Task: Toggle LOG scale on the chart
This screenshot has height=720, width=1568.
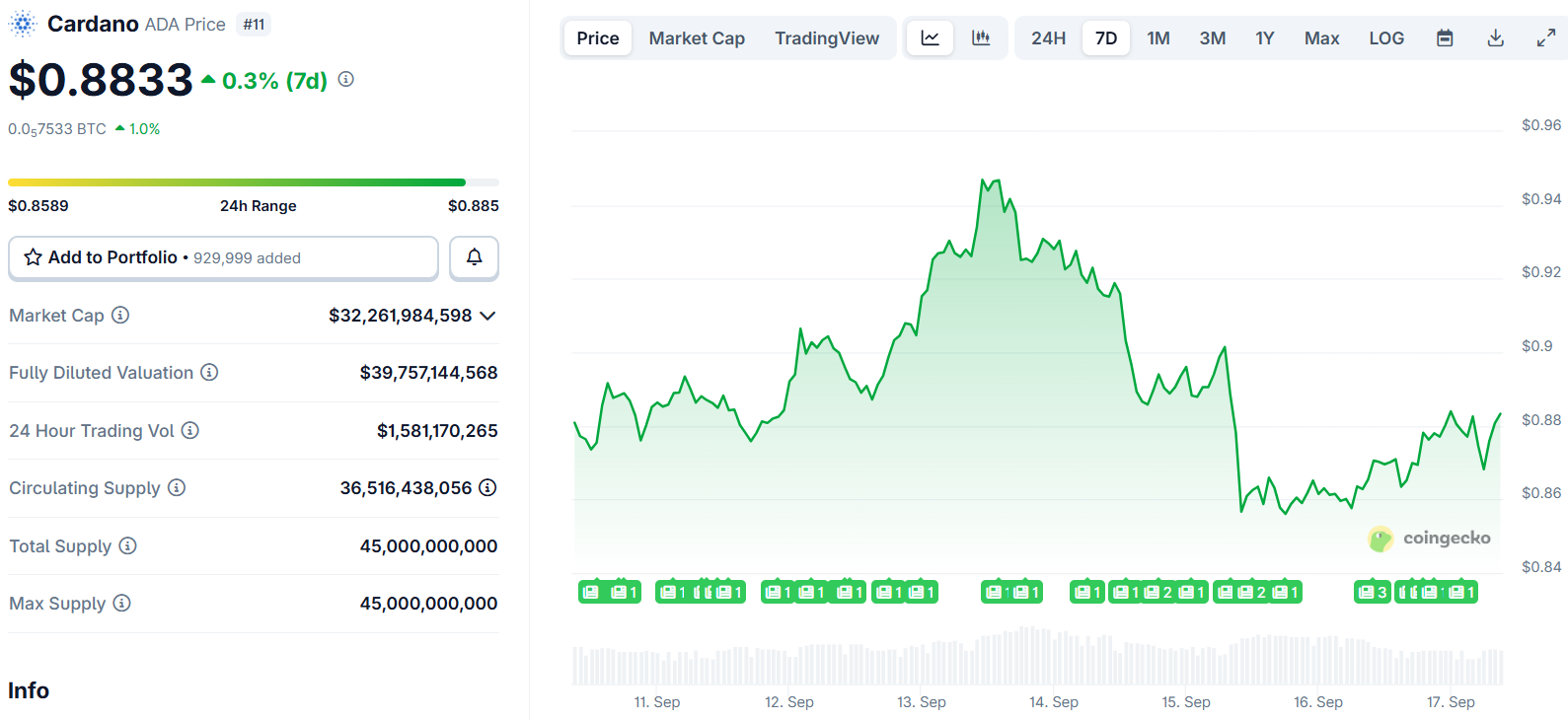Action: click(x=1386, y=37)
